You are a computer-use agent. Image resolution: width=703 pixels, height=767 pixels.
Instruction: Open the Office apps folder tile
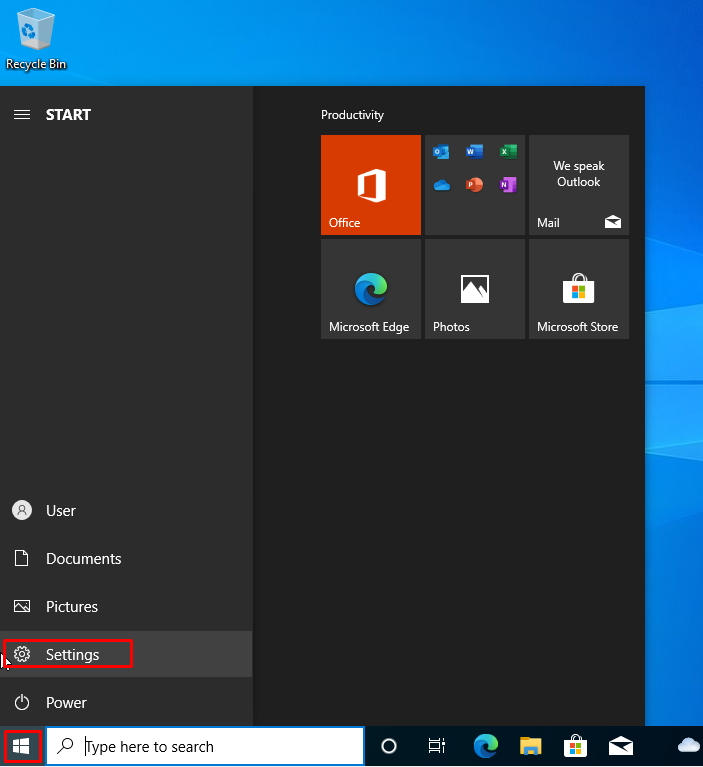[x=474, y=185]
